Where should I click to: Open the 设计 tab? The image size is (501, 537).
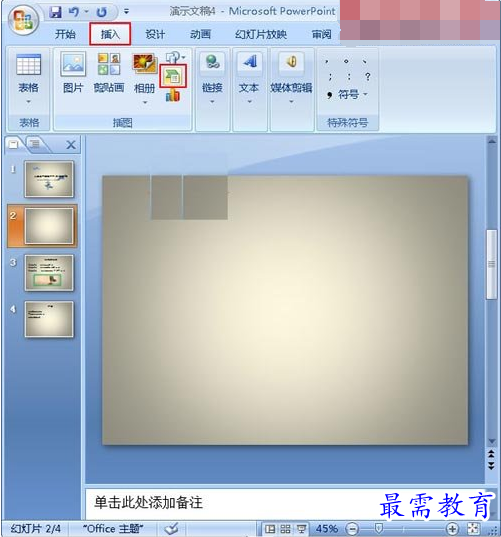[155, 34]
